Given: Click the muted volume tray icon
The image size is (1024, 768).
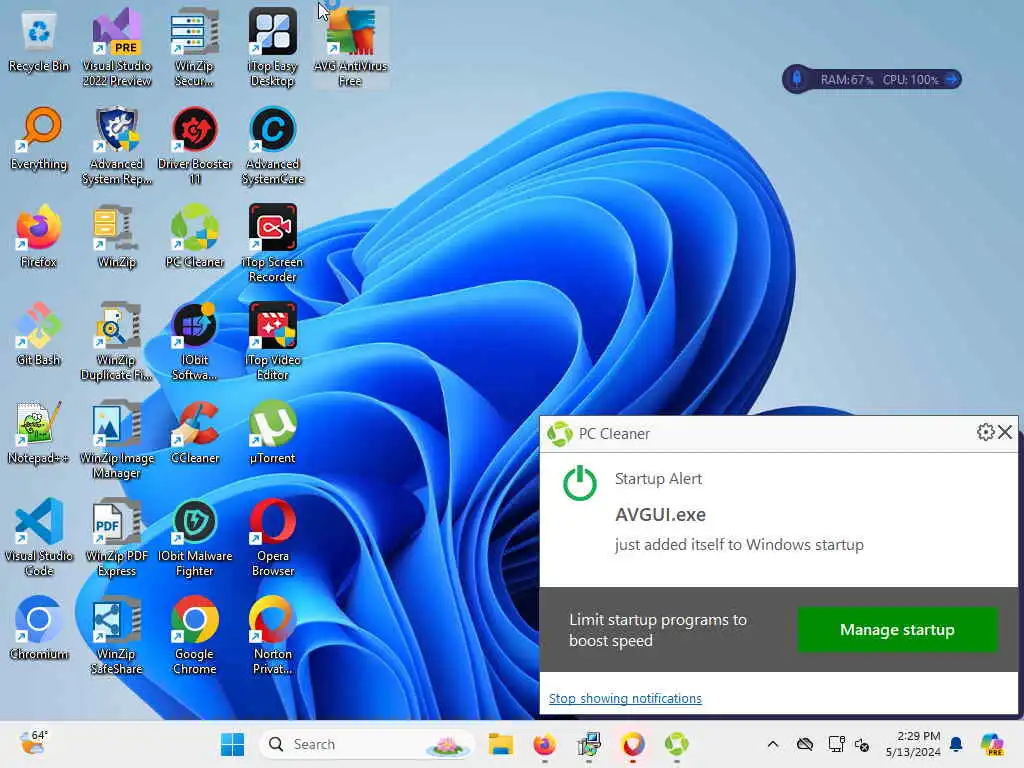Looking at the screenshot, I should 862,744.
